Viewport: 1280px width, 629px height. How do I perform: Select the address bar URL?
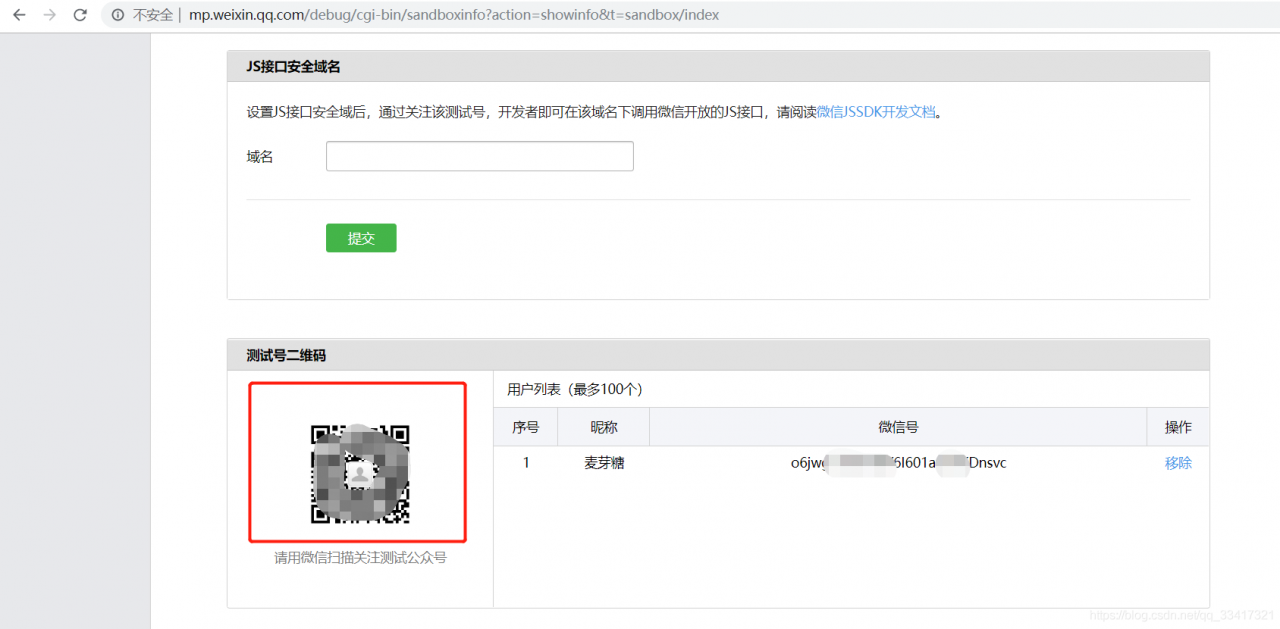pyautogui.click(x=453, y=15)
